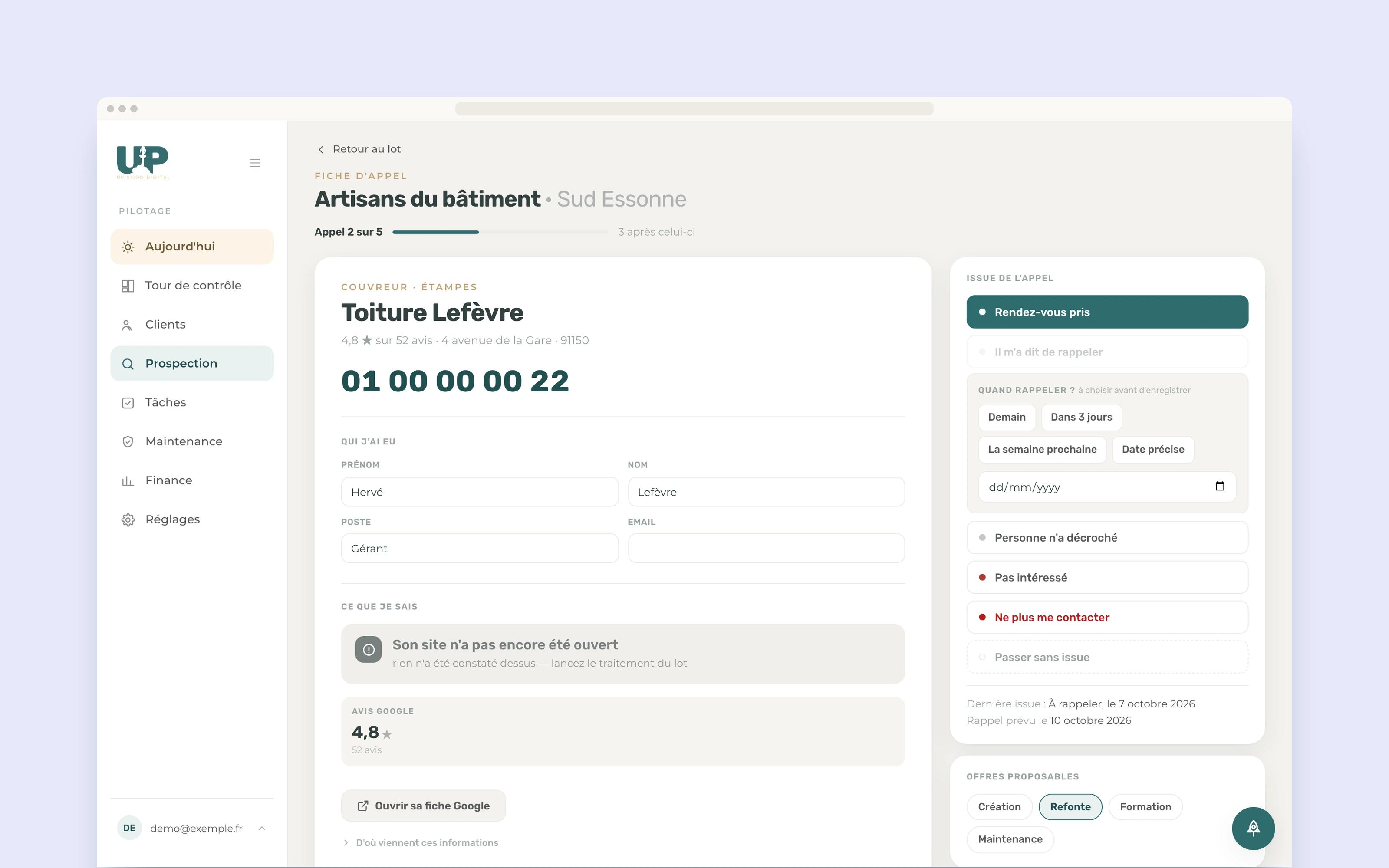Choose Personne n'a décroché outcome

(x=1107, y=537)
